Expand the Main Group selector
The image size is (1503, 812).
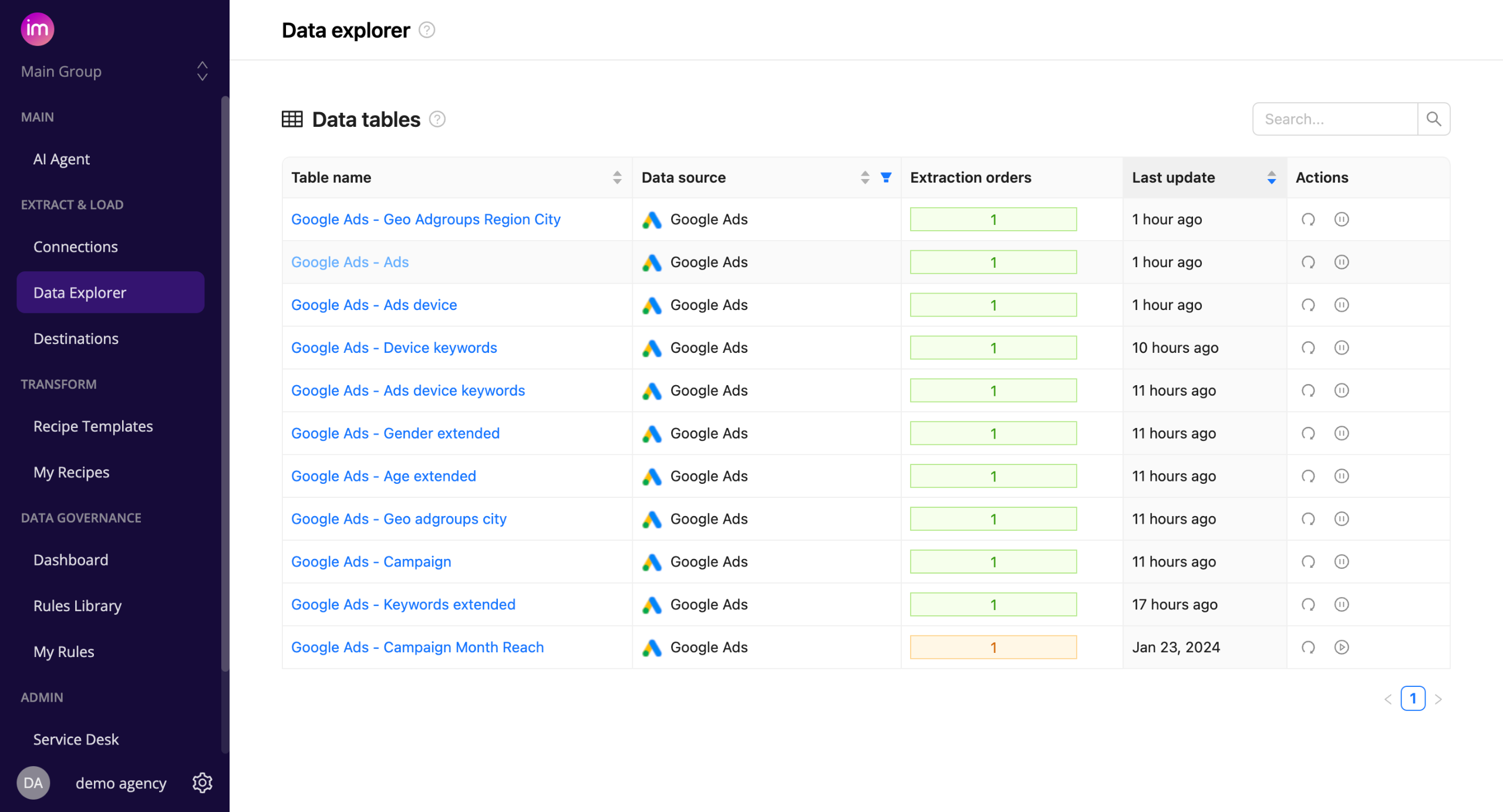coord(202,71)
